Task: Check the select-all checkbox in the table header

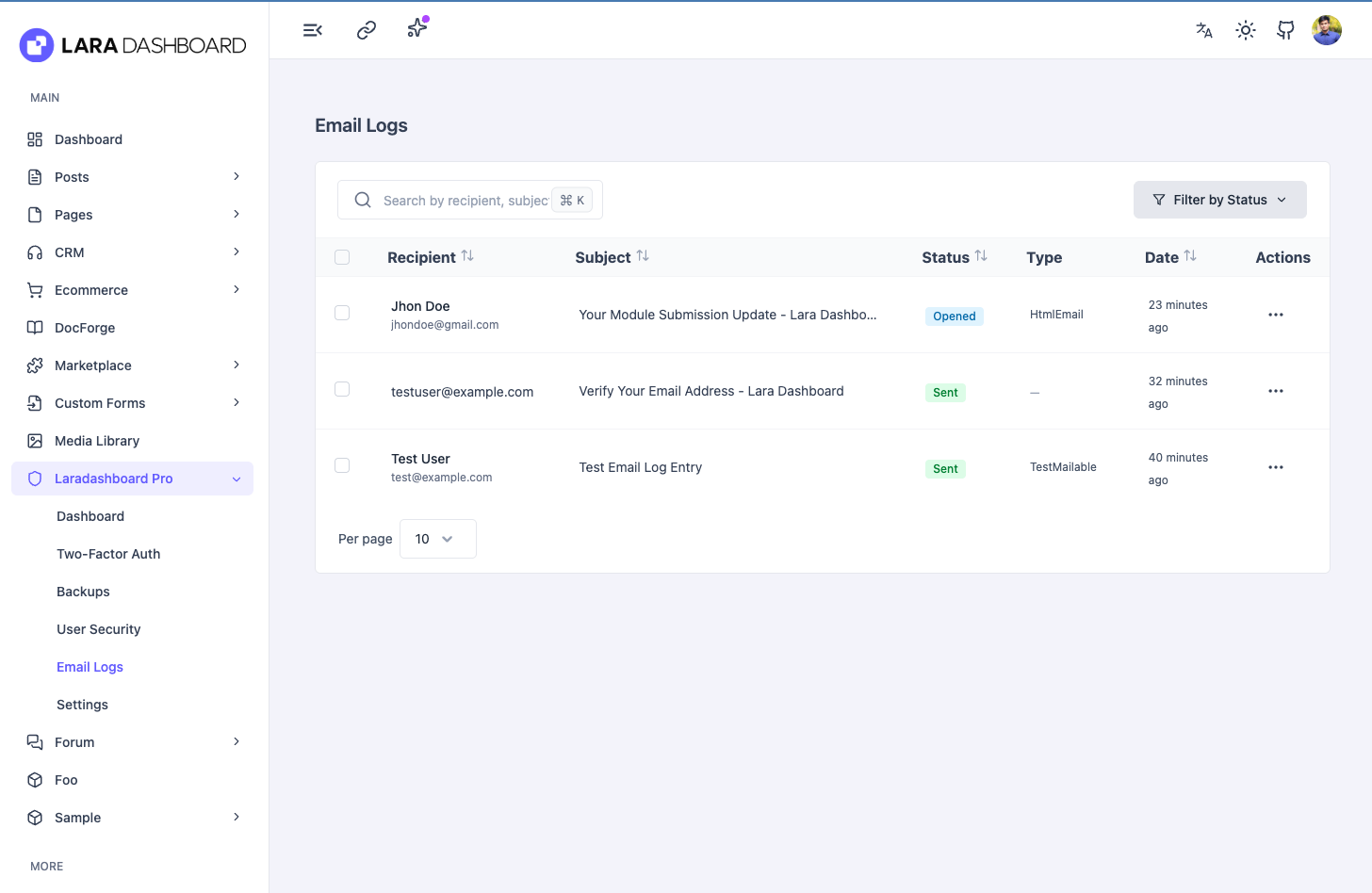Action: 342,256
